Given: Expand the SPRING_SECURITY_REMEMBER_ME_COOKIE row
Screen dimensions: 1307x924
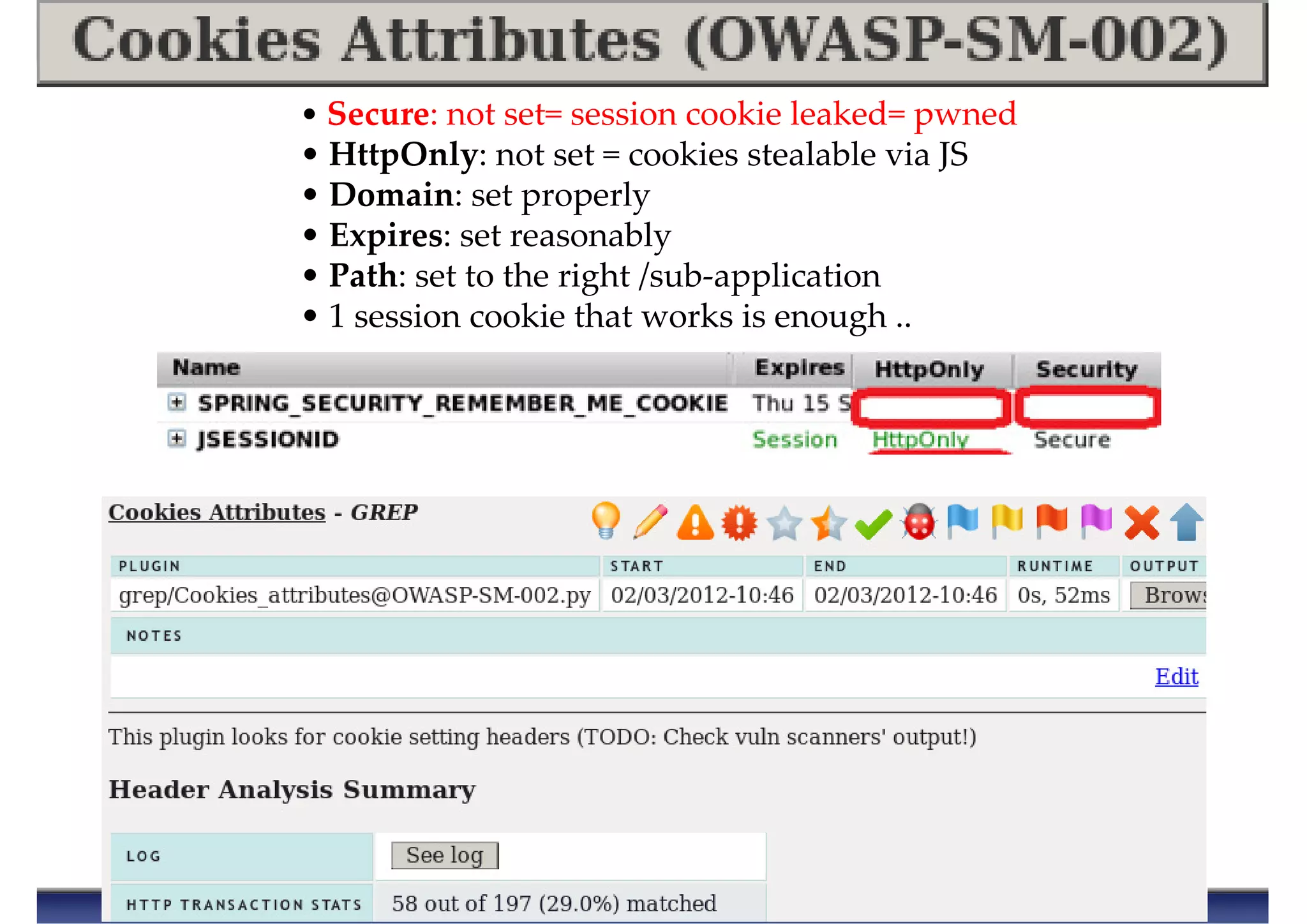Looking at the screenshot, I should point(177,403).
